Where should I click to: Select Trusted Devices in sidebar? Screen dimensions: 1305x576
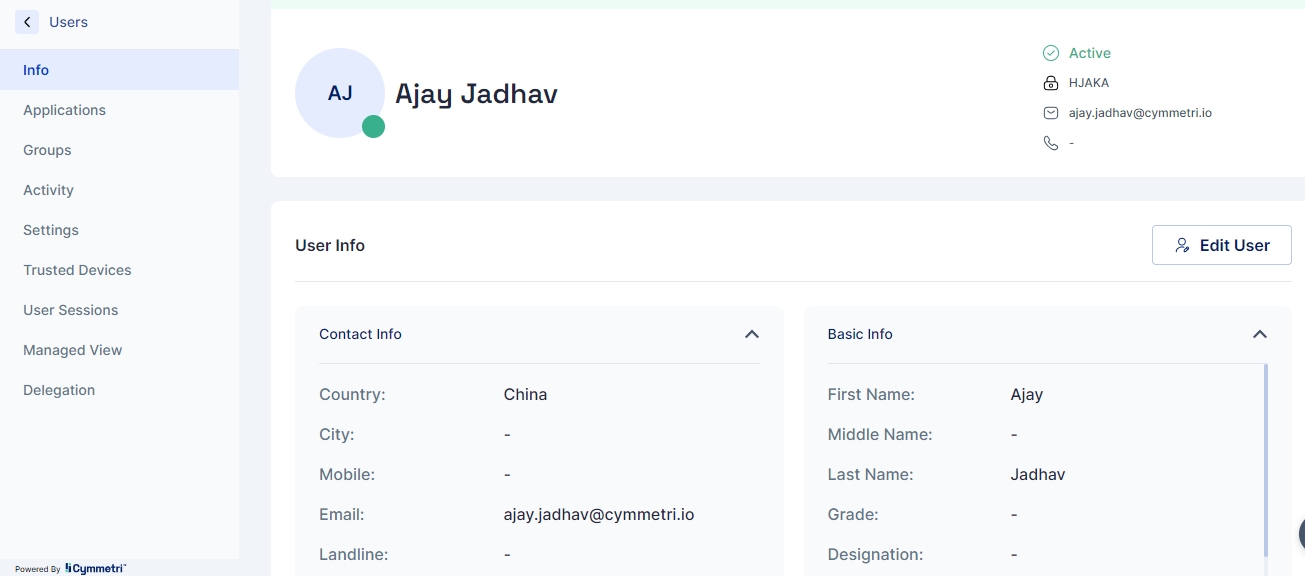(x=77, y=270)
